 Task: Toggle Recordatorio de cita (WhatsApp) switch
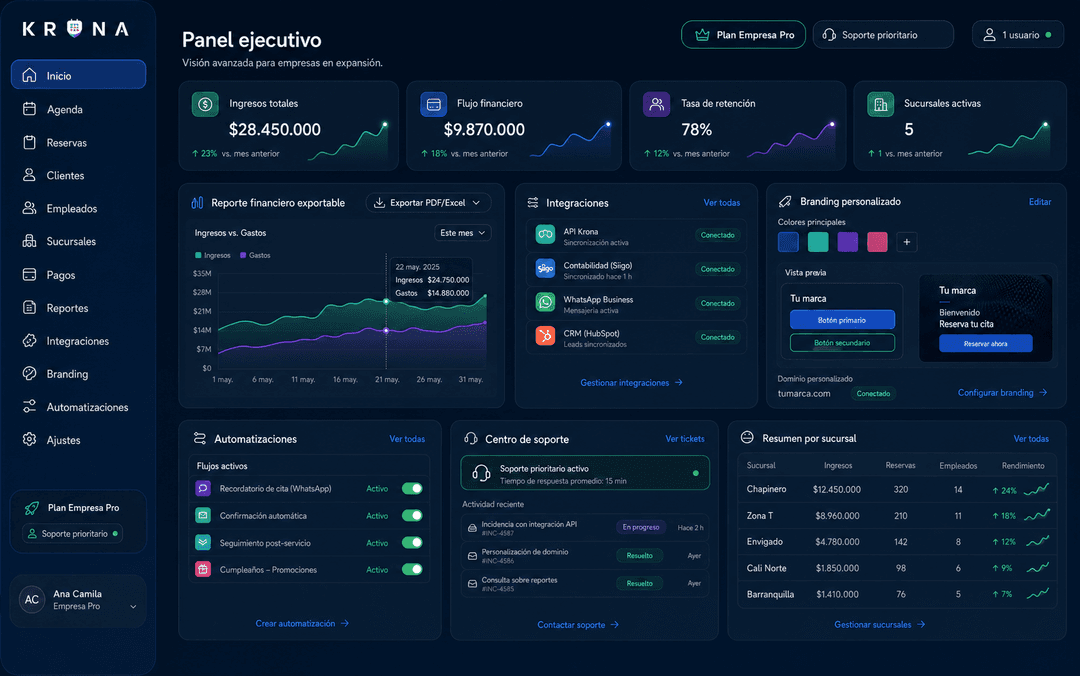point(412,489)
